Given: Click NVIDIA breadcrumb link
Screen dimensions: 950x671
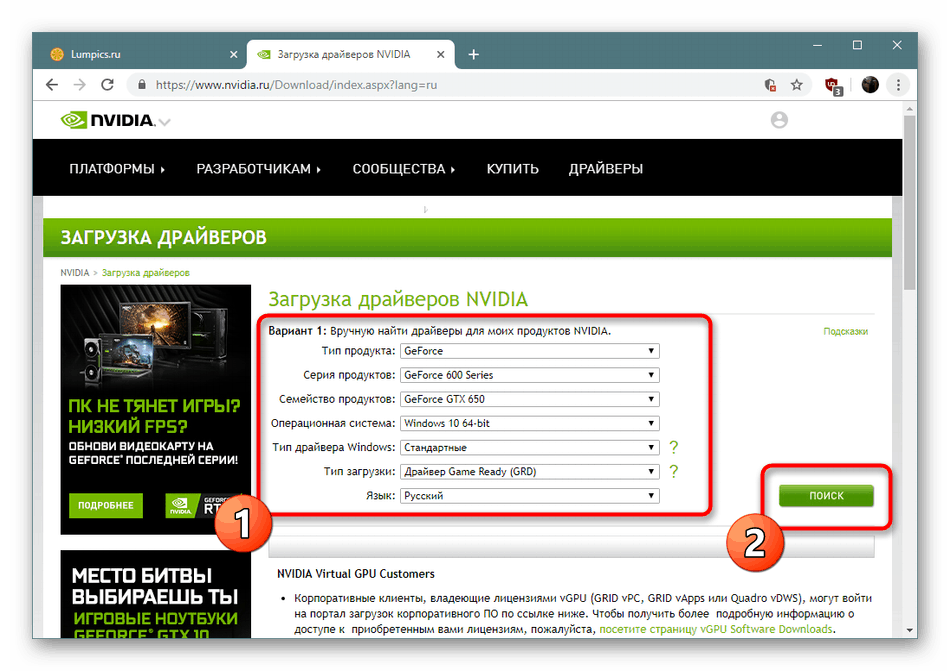Looking at the screenshot, I should (75, 273).
